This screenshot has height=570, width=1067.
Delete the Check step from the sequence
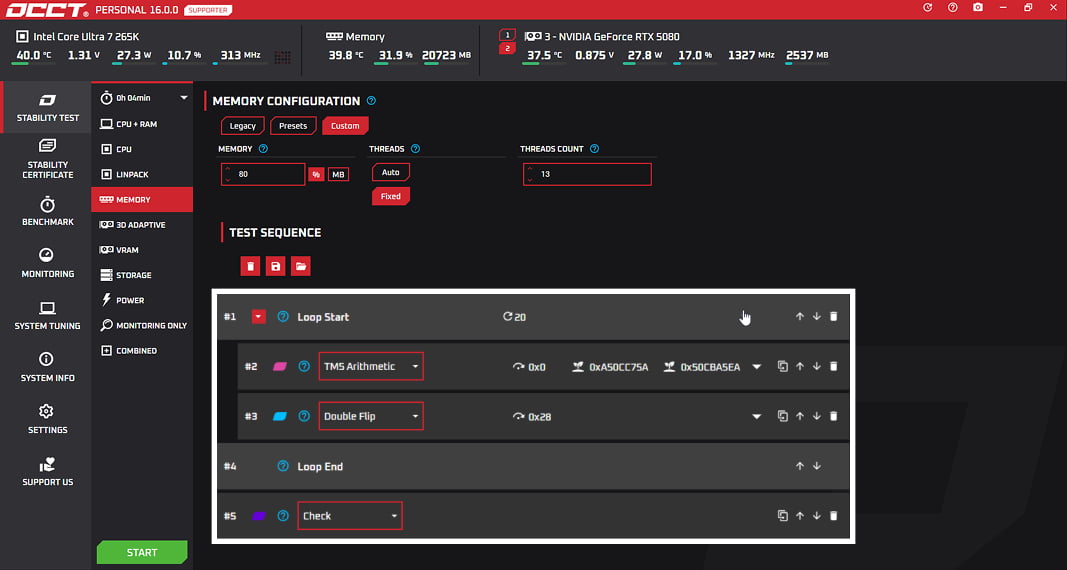point(834,516)
